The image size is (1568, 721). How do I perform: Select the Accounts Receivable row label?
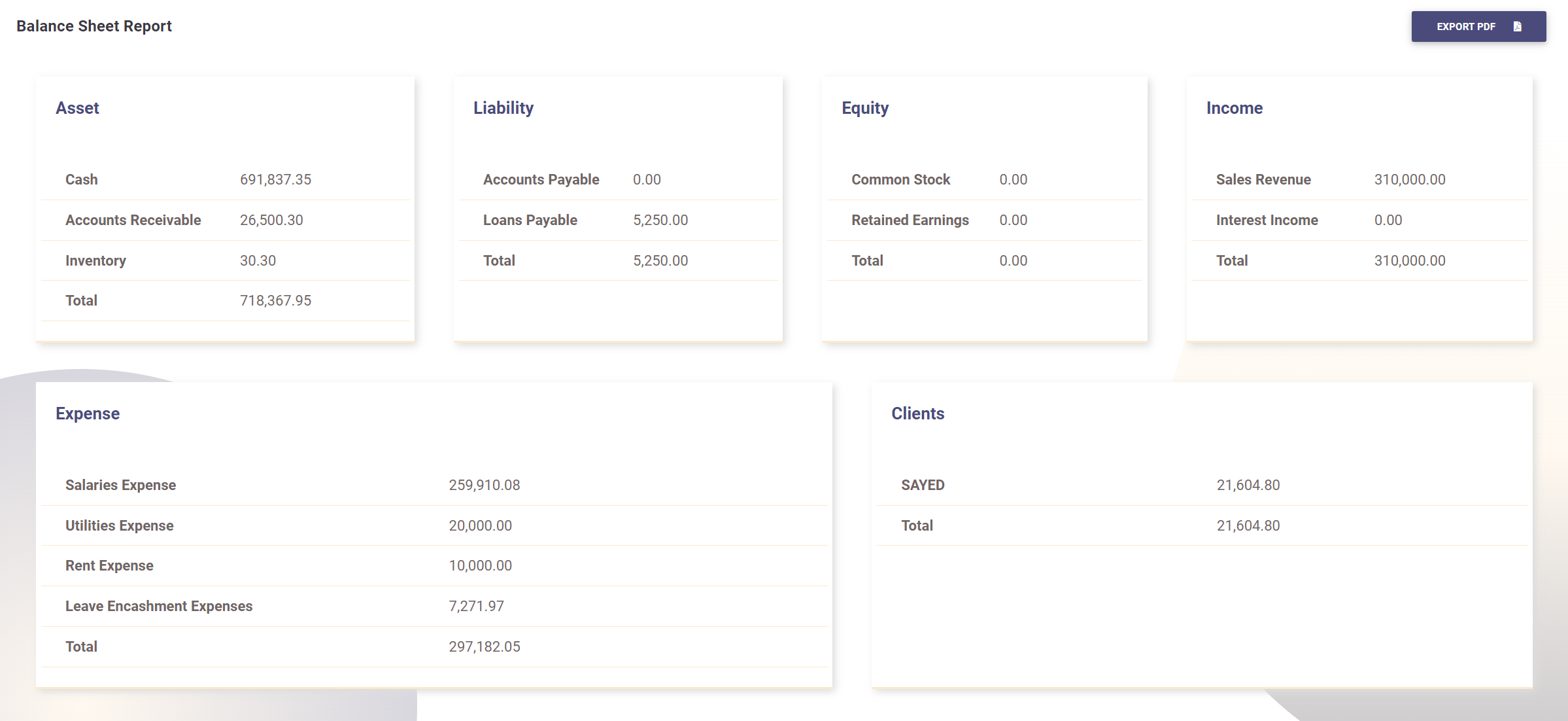coord(133,220)
